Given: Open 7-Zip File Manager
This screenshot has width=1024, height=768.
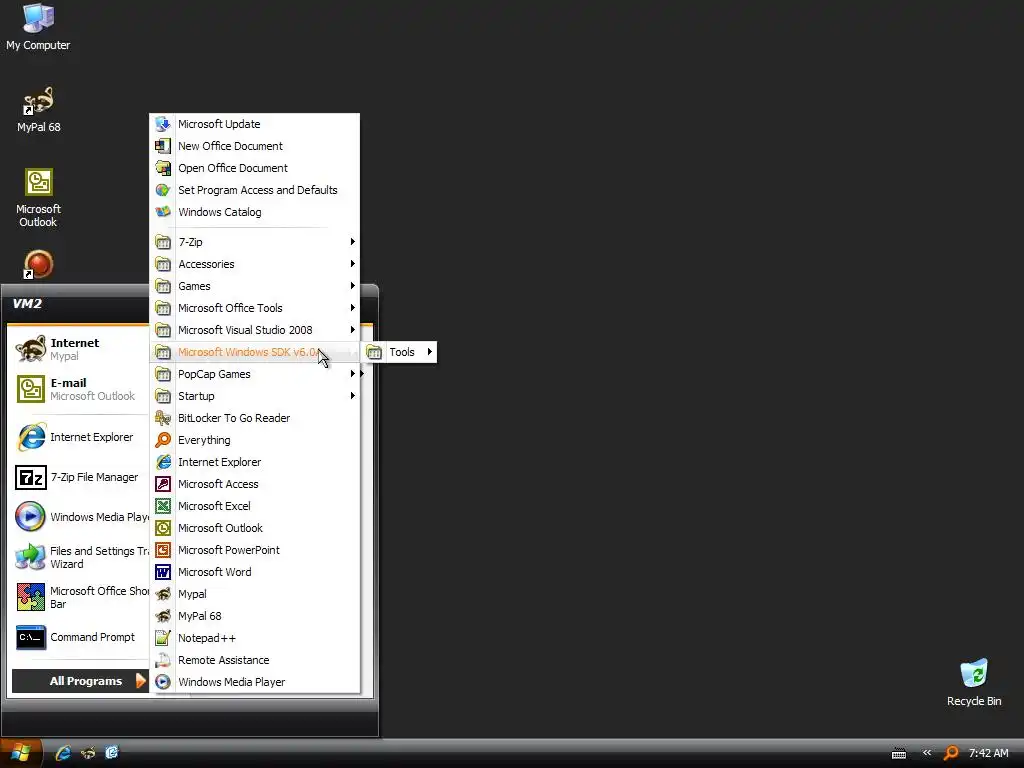Looking at the screenshot, I should [79, 477].
